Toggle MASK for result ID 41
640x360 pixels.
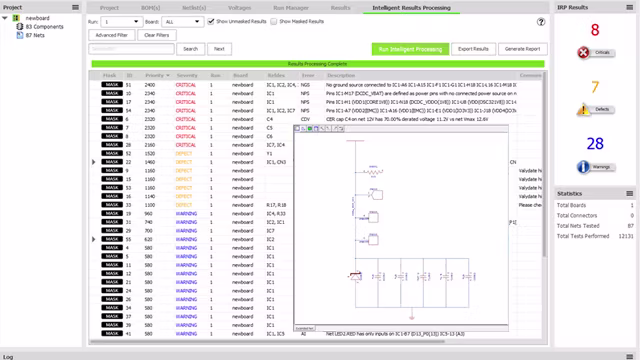112,333
